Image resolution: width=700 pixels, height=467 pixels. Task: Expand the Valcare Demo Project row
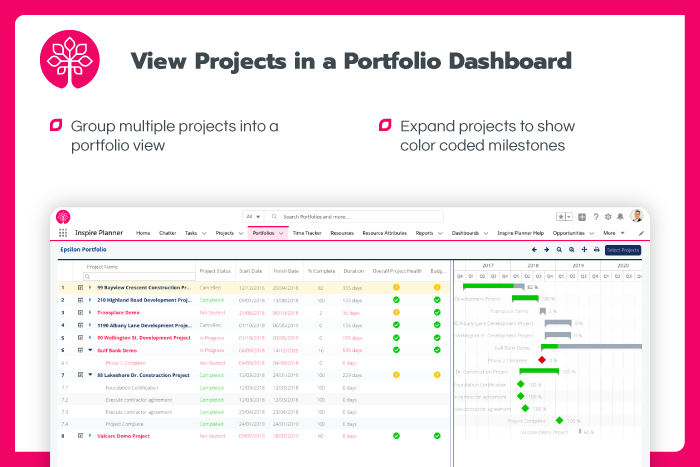coord(90,436)
